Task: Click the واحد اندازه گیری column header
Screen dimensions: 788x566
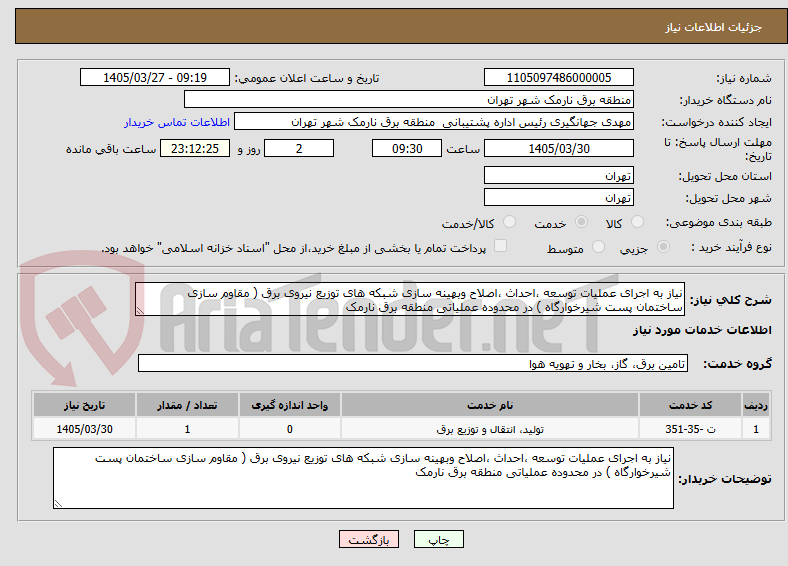Action: (x=290, y=405)
